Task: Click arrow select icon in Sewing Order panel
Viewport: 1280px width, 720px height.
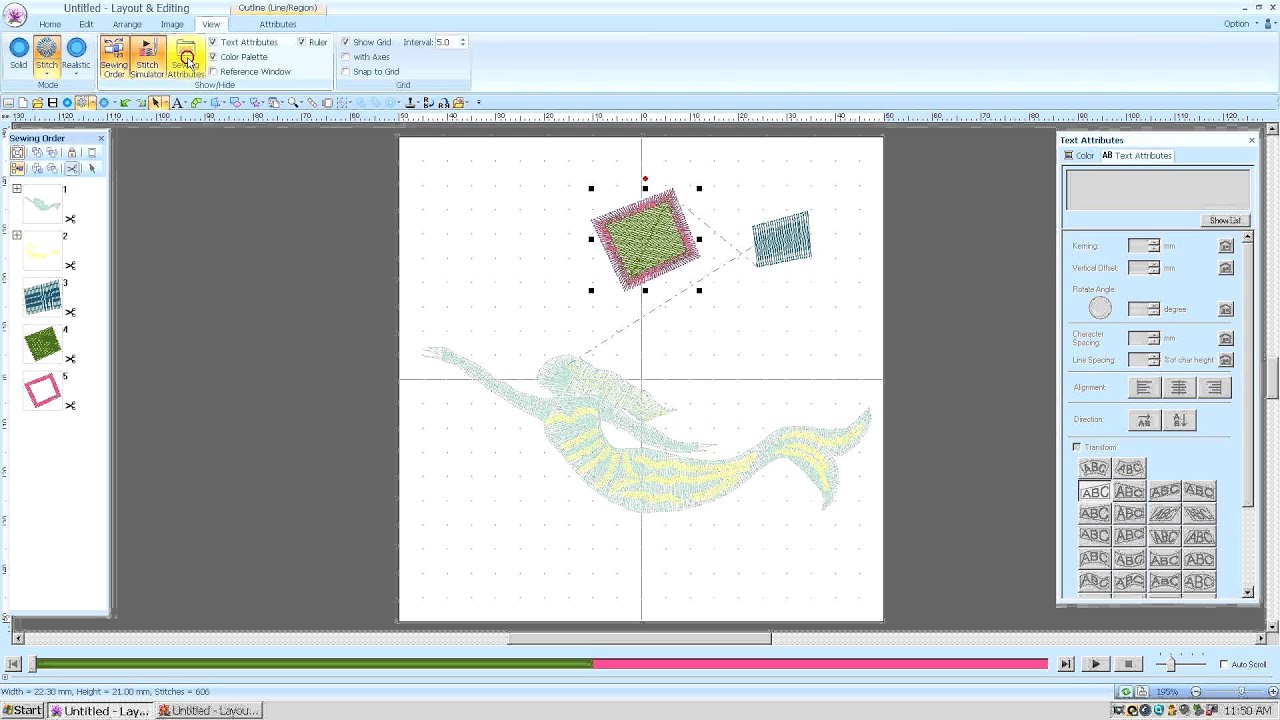Action: tap(92, 169)
